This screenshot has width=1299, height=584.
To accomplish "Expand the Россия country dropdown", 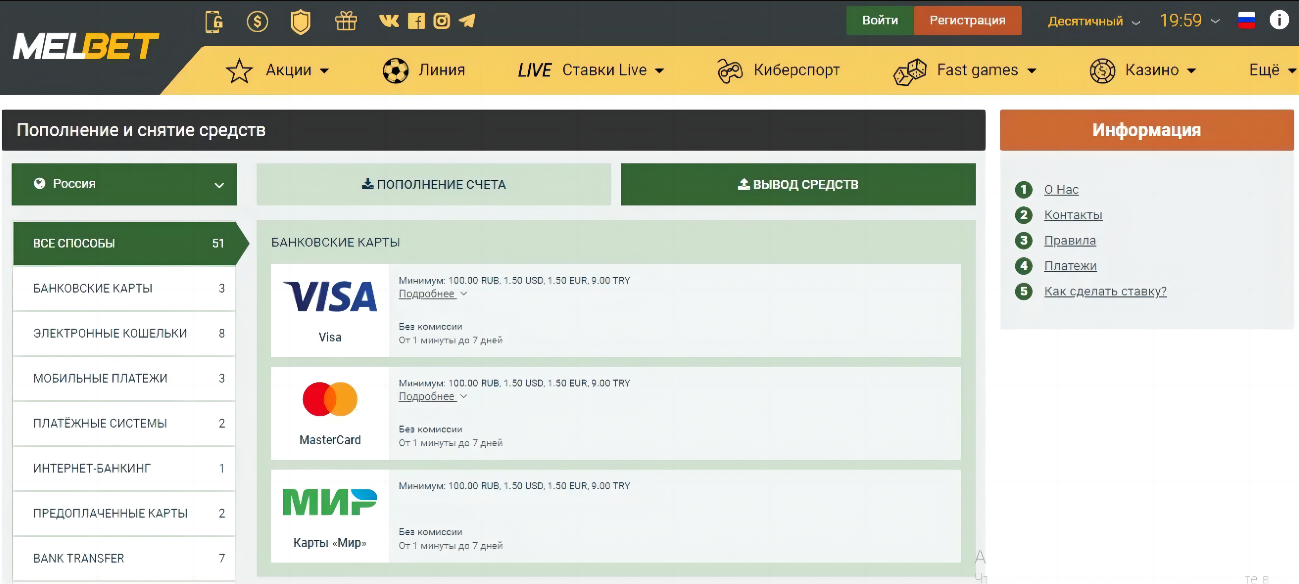I will click(x=124, y=184).
